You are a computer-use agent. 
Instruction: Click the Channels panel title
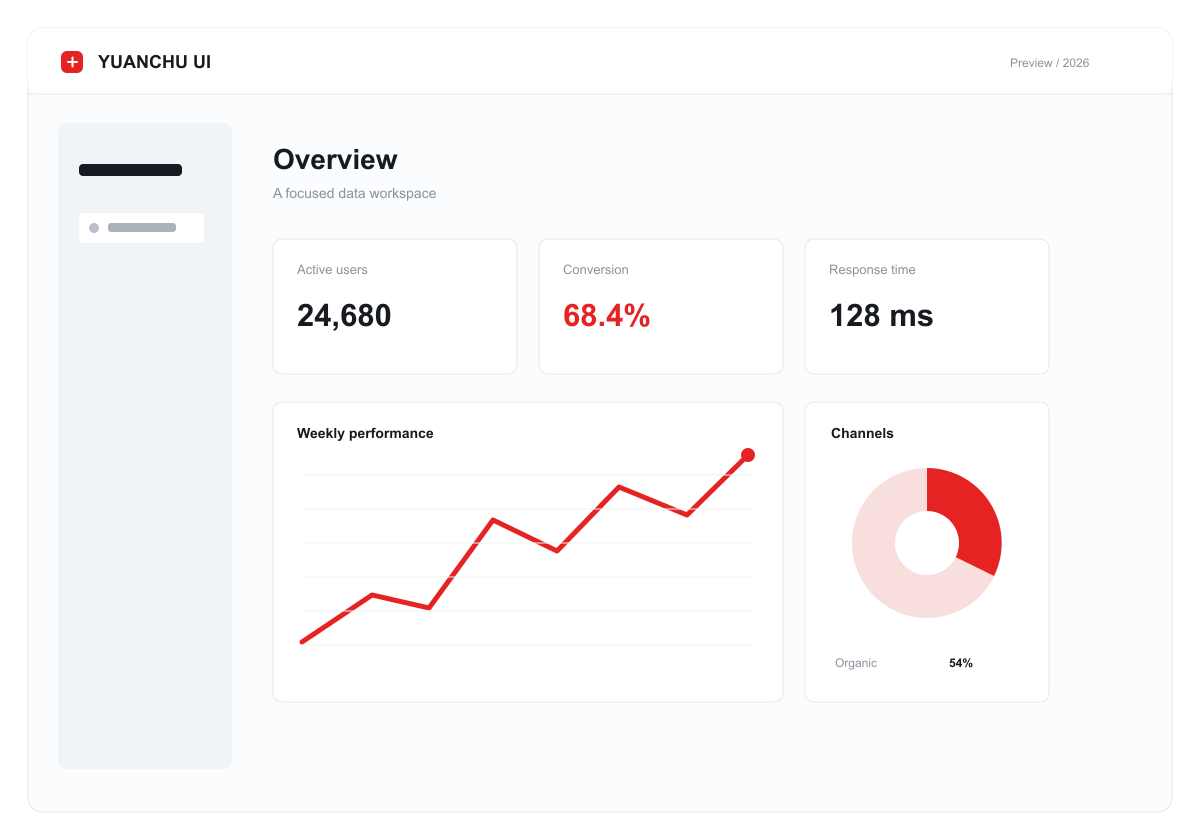click(x=862, y=433)
